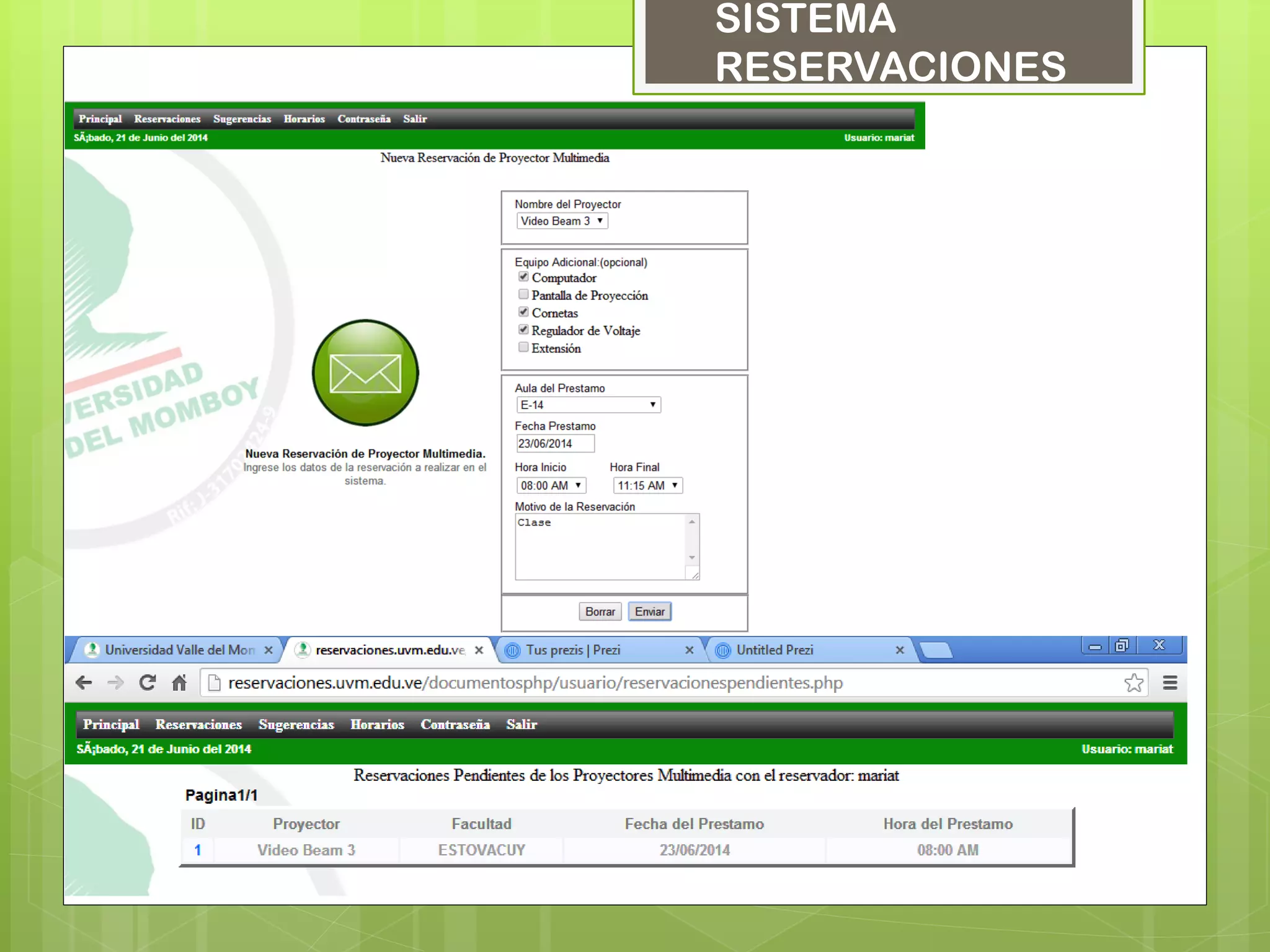
Task: Click the Motivo textarea scroll down arrow
Action: click(x=692, y=557)
